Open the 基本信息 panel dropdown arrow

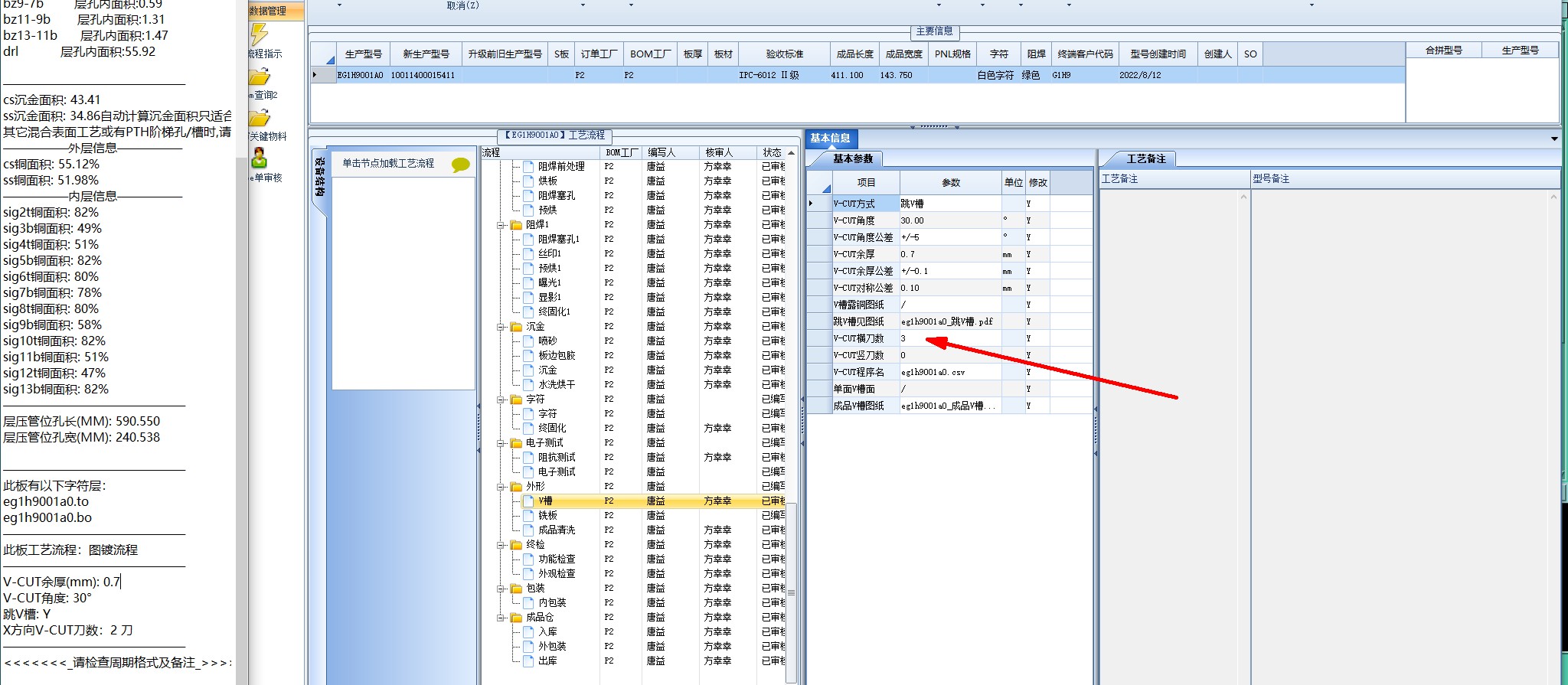[x=1554, y=139]
